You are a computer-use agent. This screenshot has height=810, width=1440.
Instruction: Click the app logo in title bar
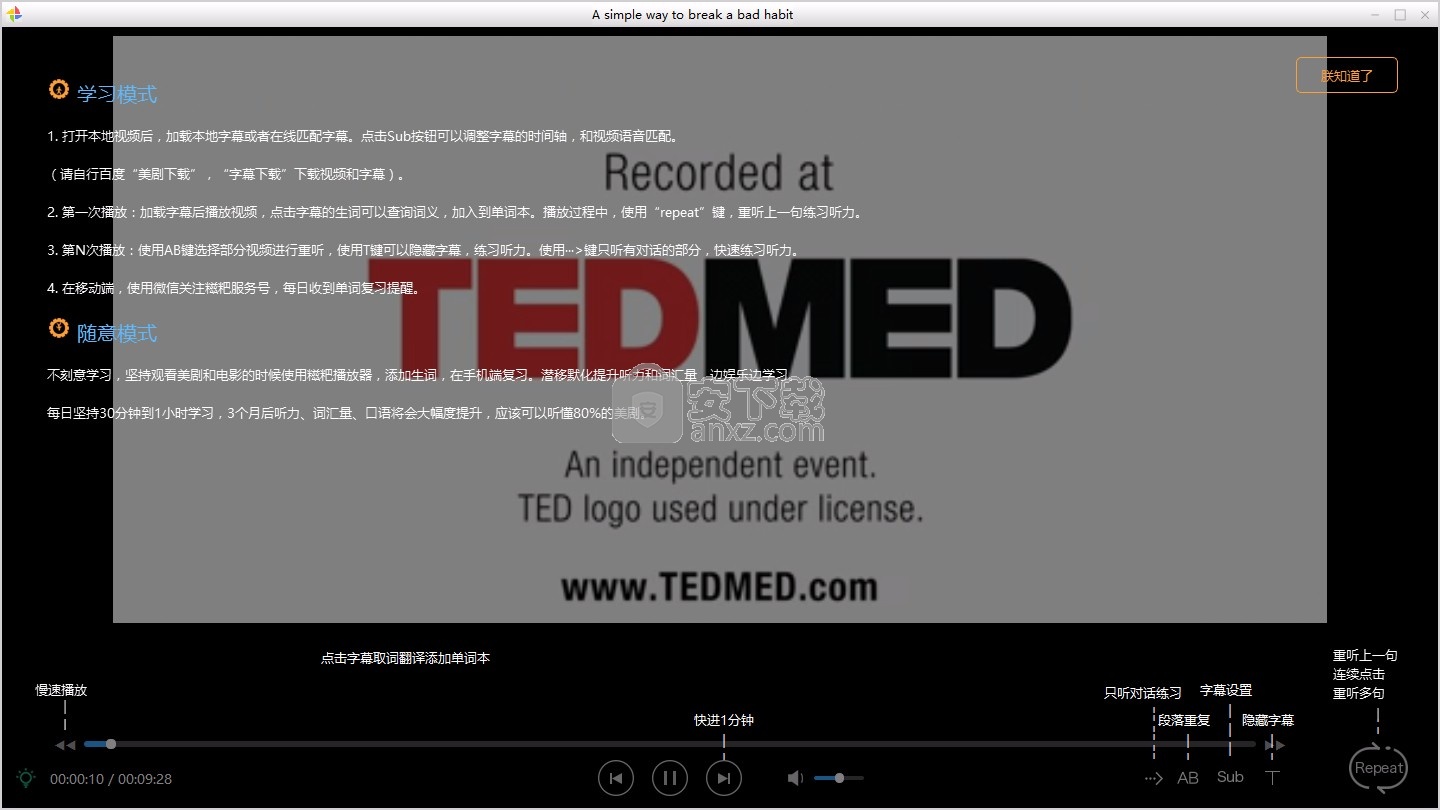[x=12, y=14]
